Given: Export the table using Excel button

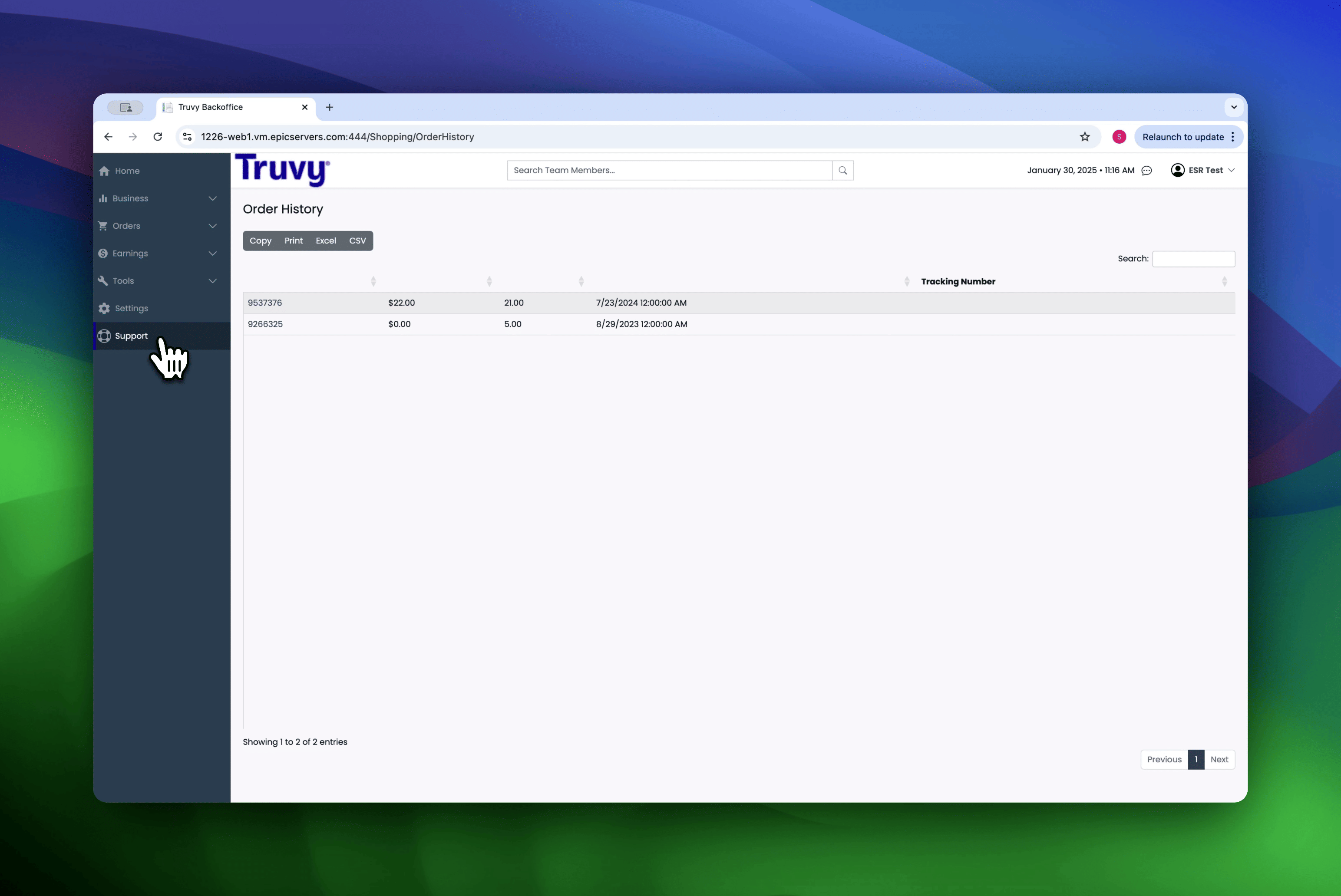Looking at the screenshot, I should pyautogui.click(x=326, y=240).
